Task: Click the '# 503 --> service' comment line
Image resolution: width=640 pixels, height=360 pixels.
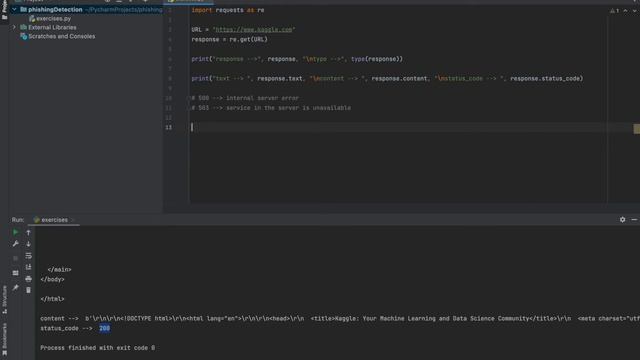Action: point(271,108)
